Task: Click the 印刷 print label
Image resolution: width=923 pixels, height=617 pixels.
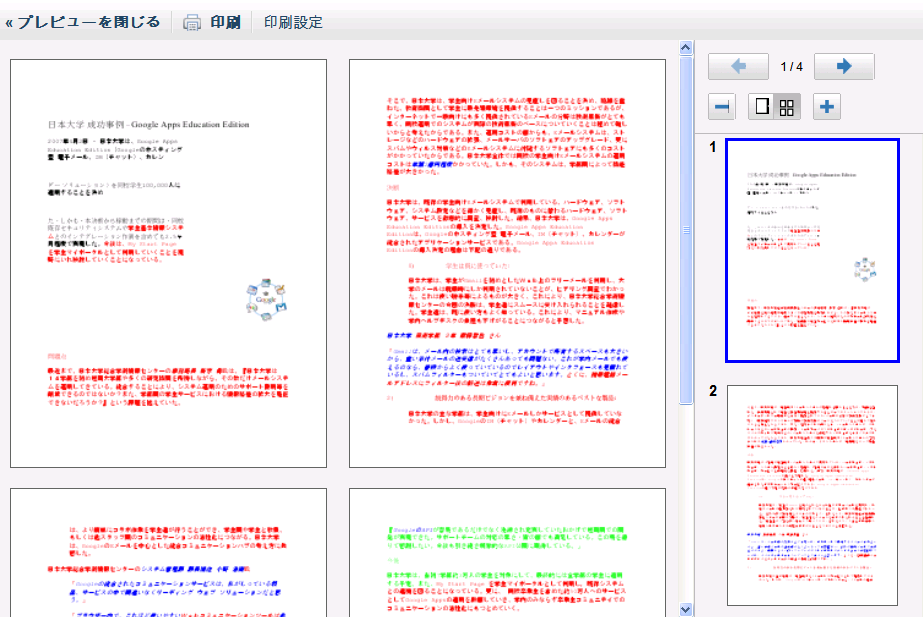Action: pos(225,22)
